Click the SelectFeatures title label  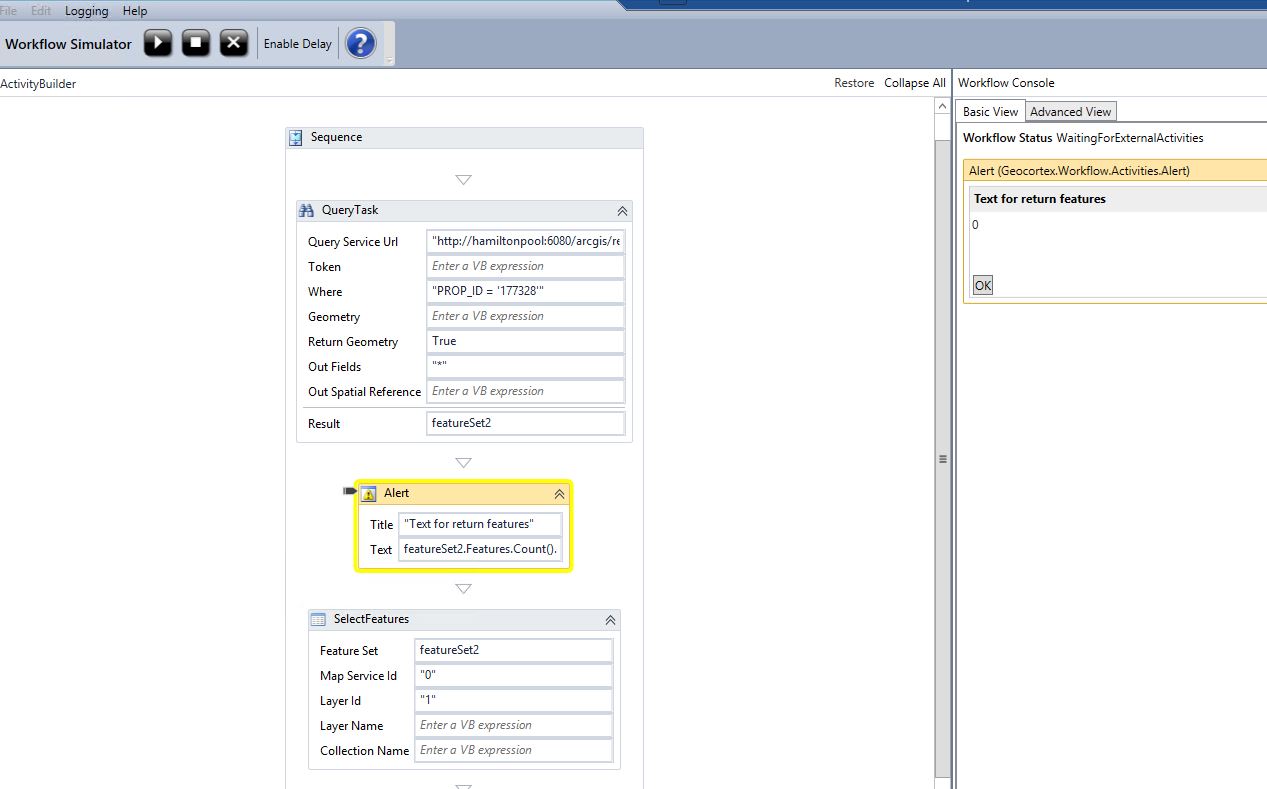pos(371,620)
